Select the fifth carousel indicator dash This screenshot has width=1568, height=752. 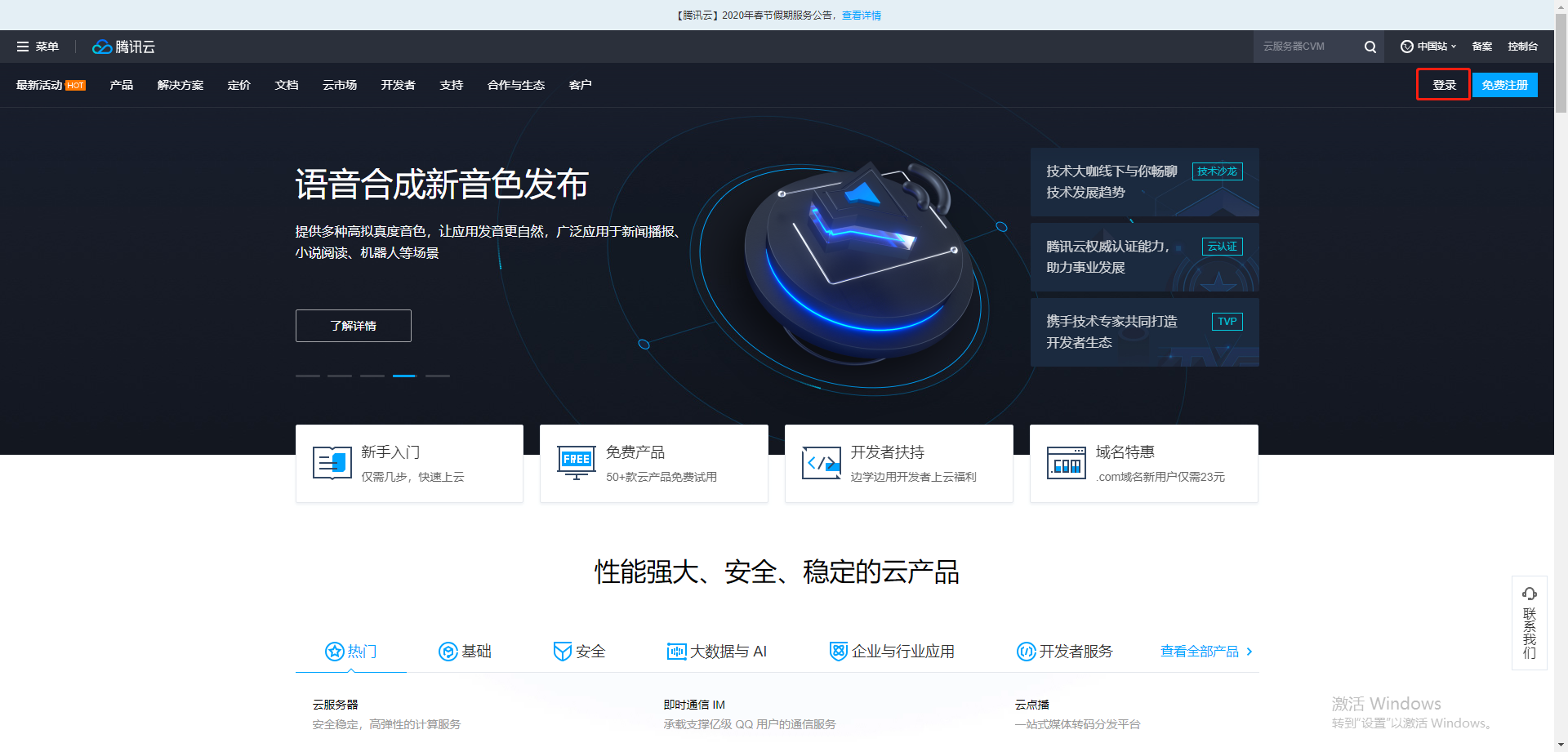pyautogui.click(x=438, y=376)
